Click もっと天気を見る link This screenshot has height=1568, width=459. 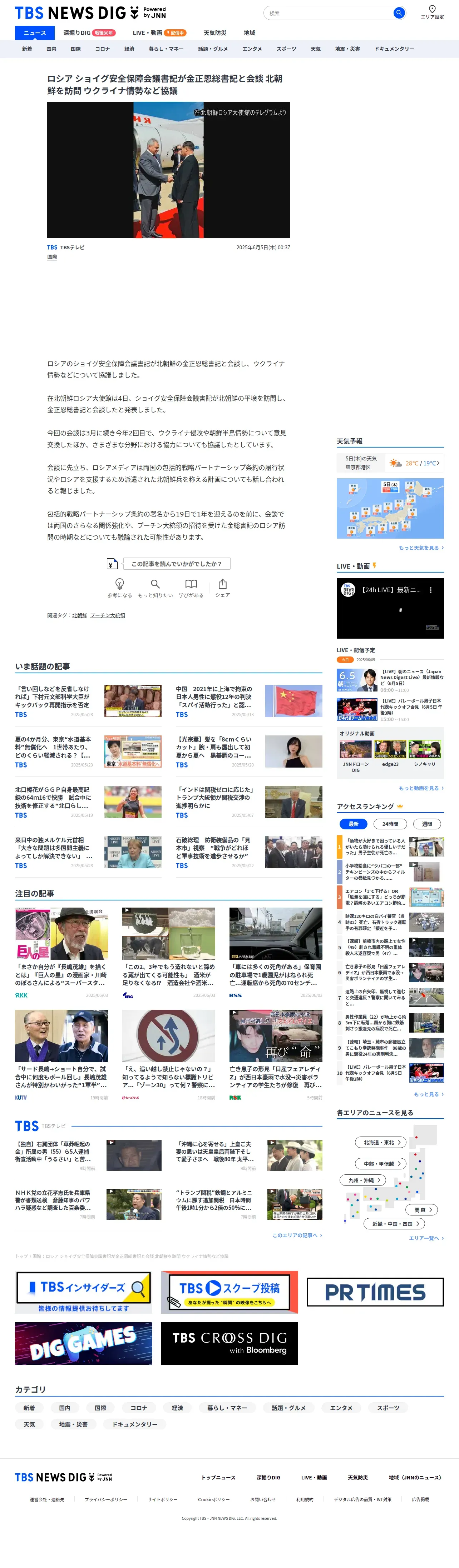pyautogui.click(x=421, y=548)
